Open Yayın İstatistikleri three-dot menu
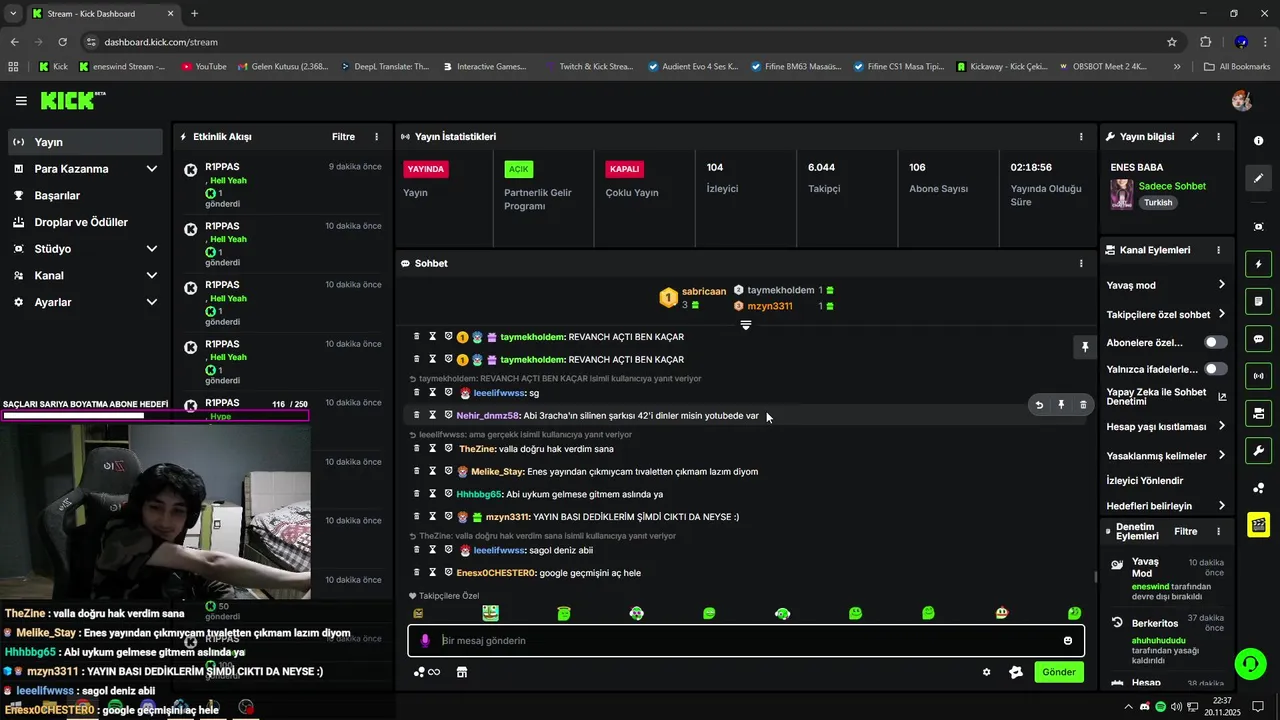This screenshot has width=1280, height=720. [x=1081, y=137]
